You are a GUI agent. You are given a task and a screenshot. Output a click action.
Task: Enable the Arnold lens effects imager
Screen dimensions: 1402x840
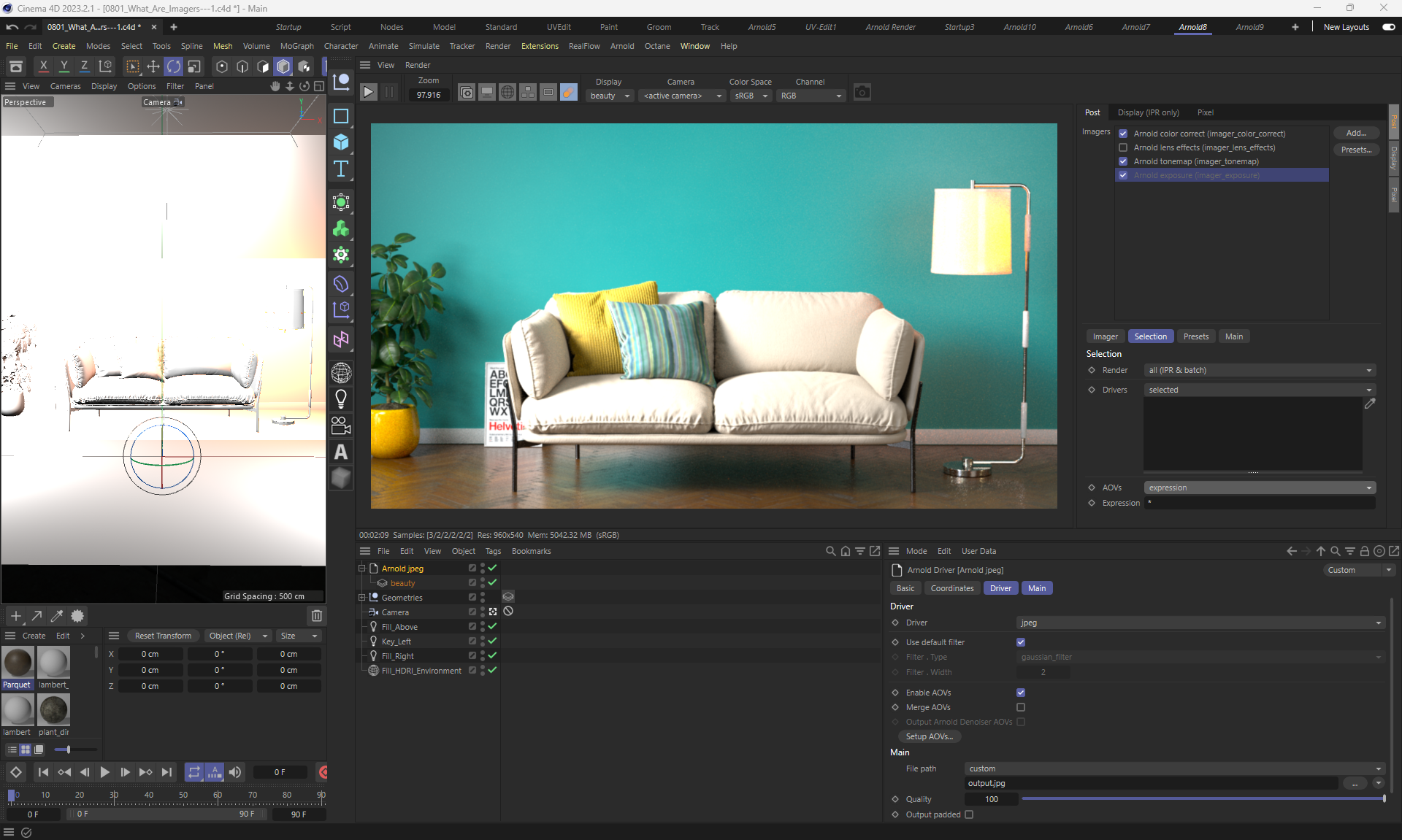(x=1123, y=147)
